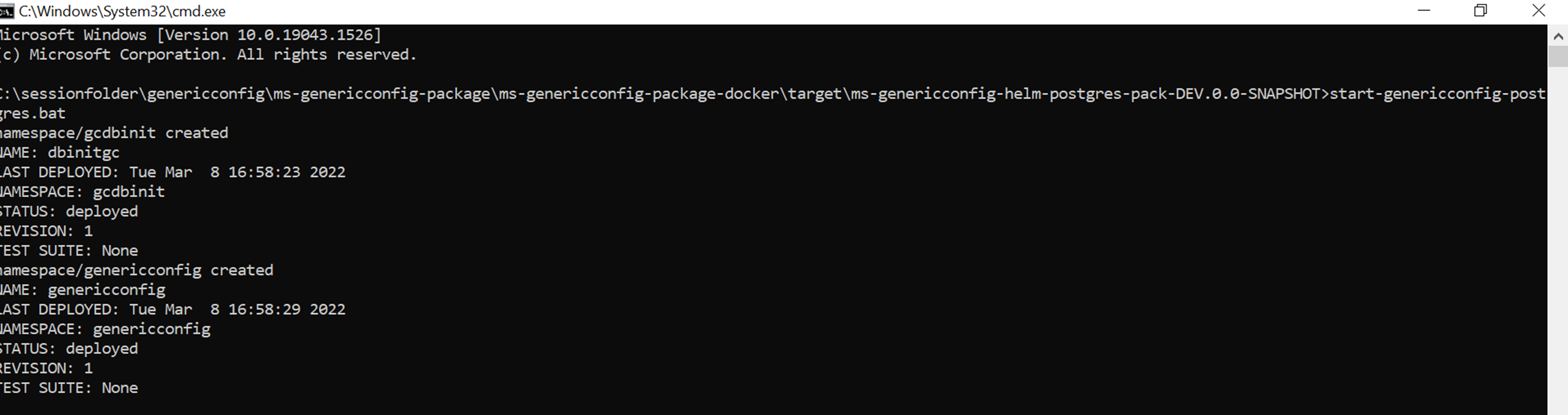
Task: Click the deployment timestamp 16:58:29 line
Action: [172, 309]
